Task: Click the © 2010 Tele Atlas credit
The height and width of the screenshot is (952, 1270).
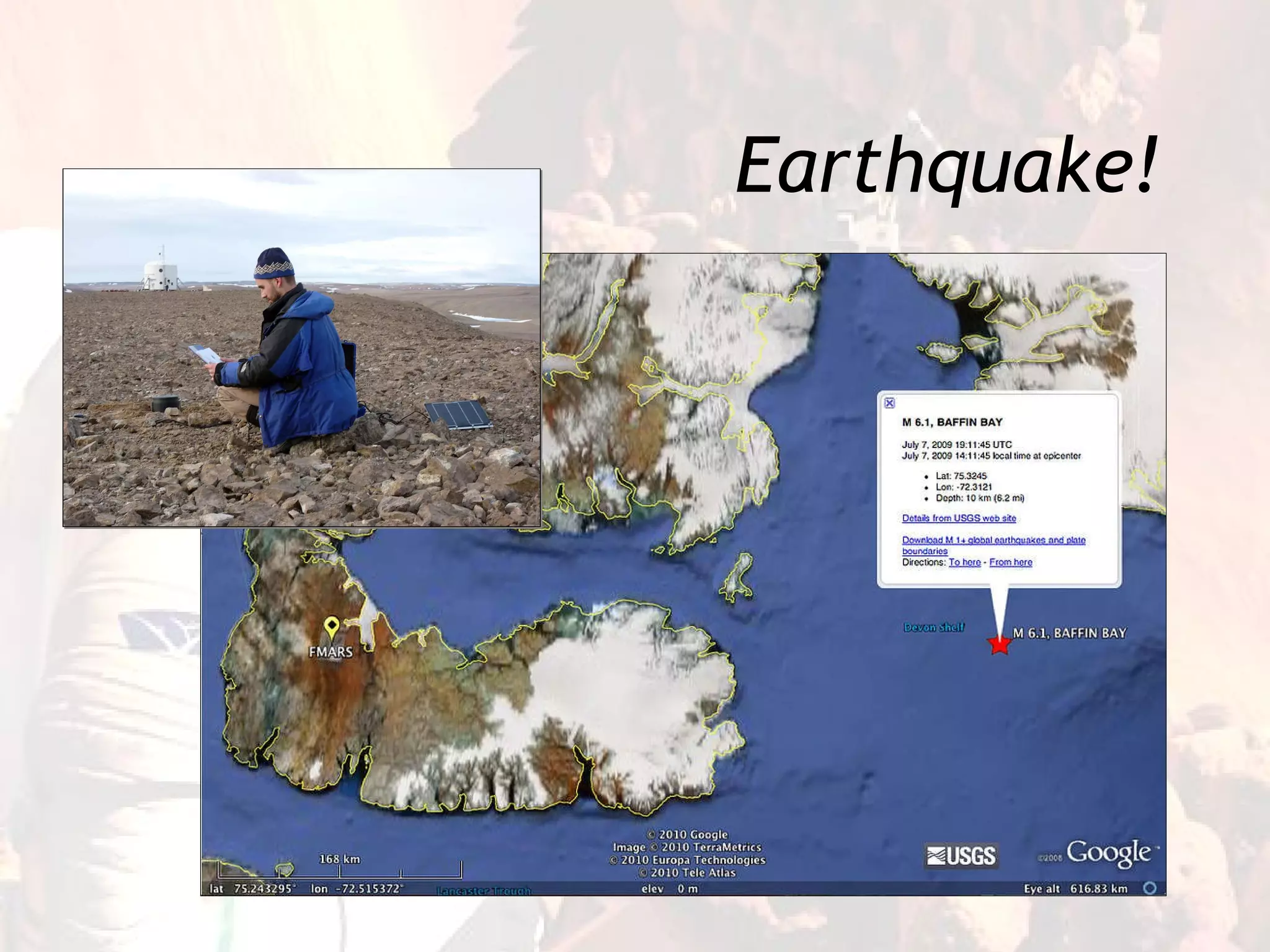Action: pos(687,873)
